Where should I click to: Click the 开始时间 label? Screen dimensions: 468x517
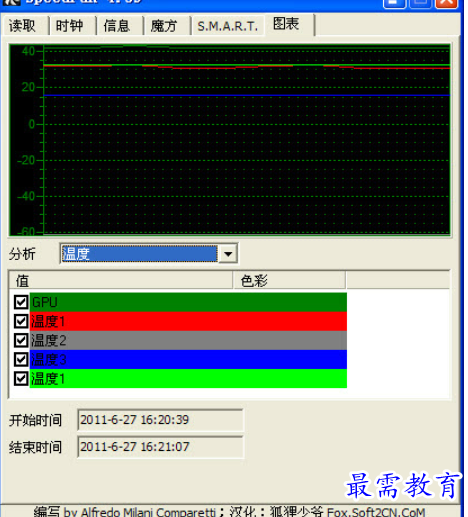click(35, 420)
